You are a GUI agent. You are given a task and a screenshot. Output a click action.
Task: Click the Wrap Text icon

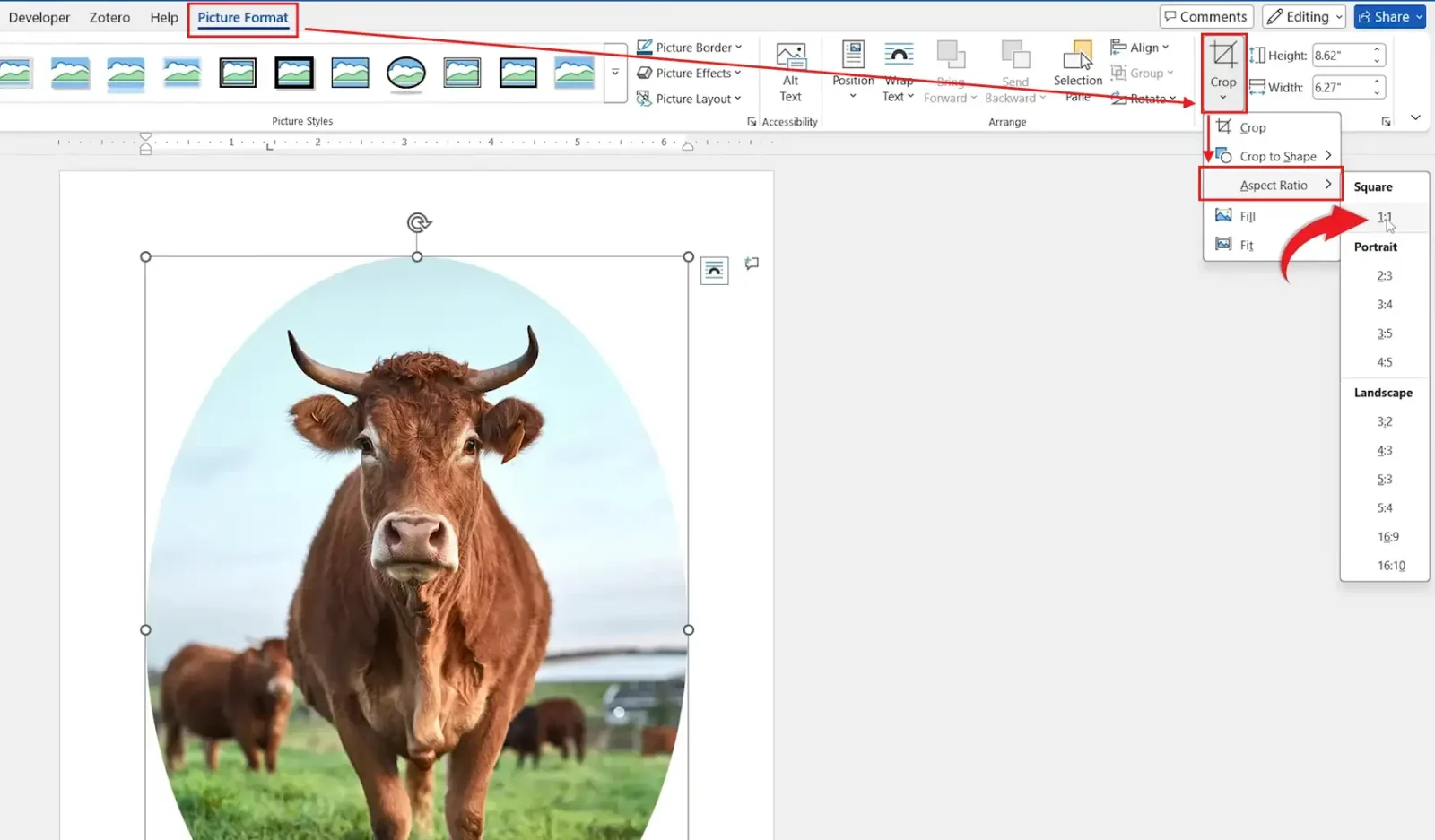click(x=899, y=54)
